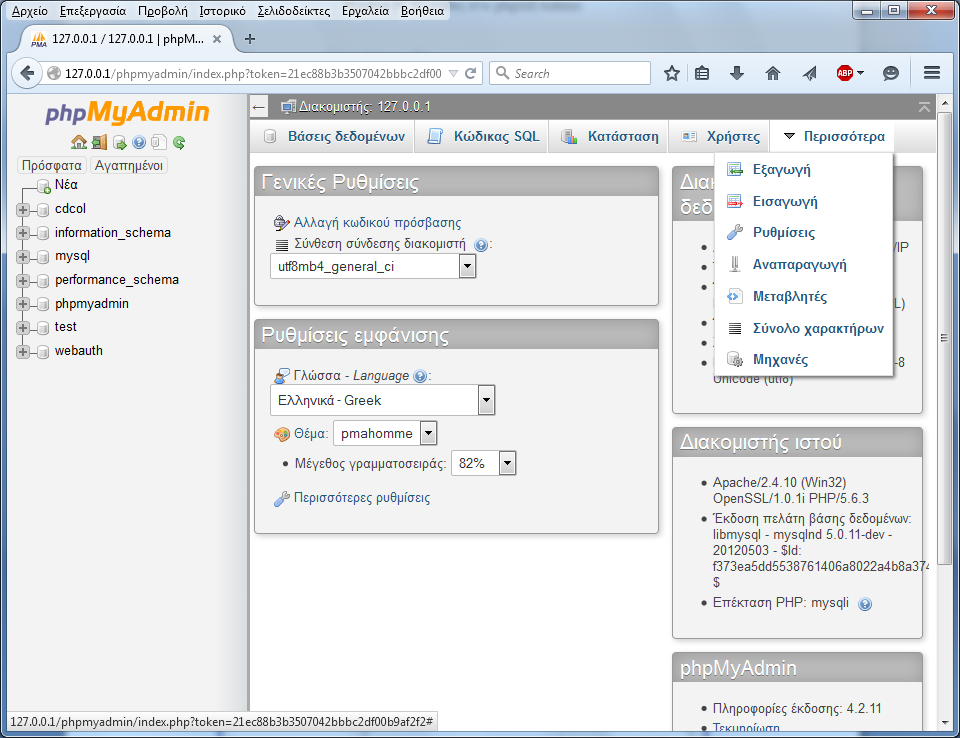
Task: Click Νέα to create a new database
Action: coord(66,185)
